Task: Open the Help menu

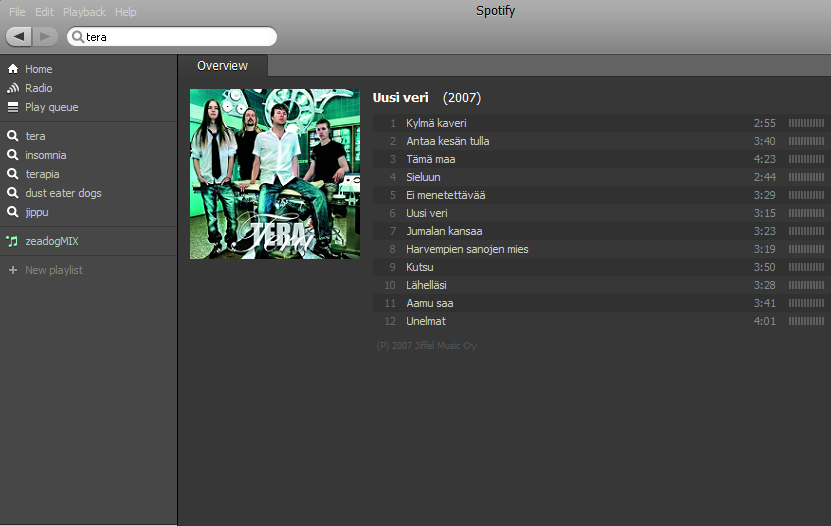Action: (126, 12)
